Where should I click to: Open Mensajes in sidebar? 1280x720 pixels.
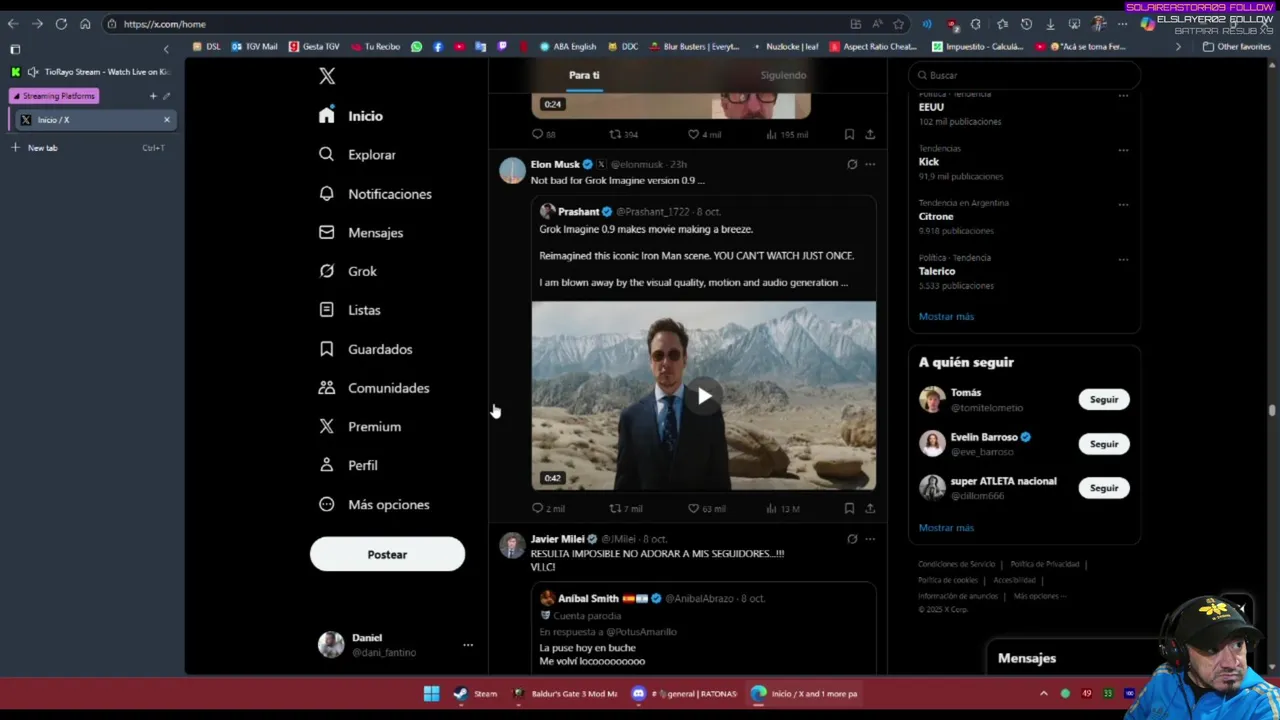tap(361, 232)
